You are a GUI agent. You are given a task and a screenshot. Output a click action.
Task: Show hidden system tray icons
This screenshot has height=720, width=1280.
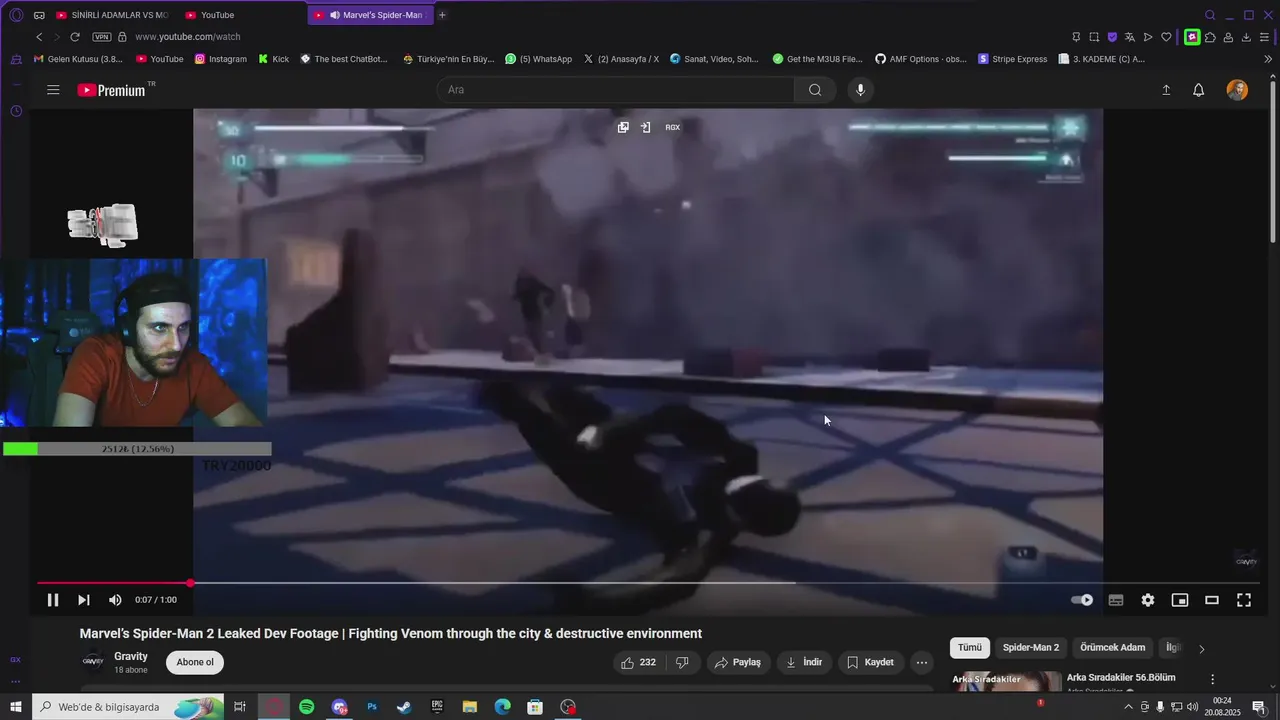[1129, 707]
